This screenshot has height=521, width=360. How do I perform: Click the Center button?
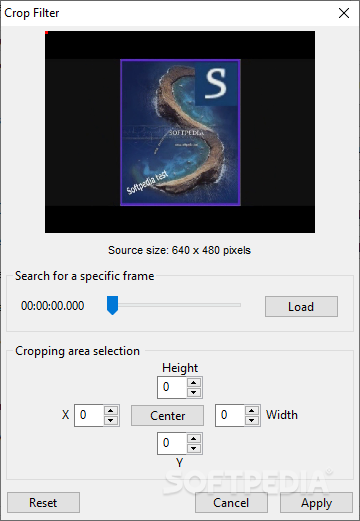click(x=167, y=416)
